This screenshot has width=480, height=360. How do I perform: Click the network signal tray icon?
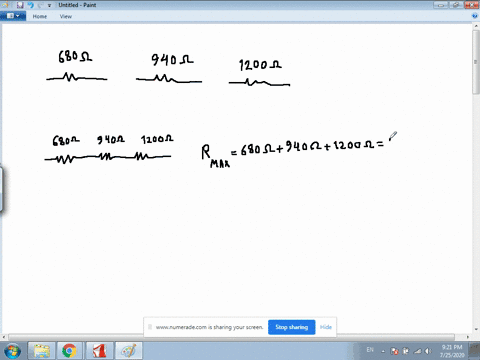[417, 351]
